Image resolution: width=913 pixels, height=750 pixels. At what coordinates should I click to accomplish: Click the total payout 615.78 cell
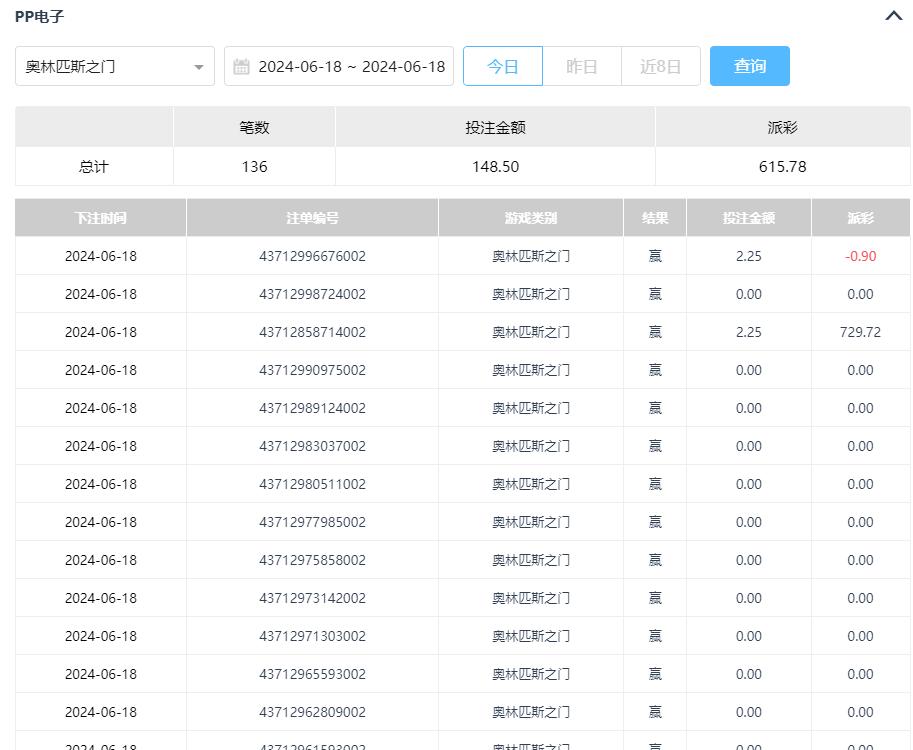click(782, 167)
